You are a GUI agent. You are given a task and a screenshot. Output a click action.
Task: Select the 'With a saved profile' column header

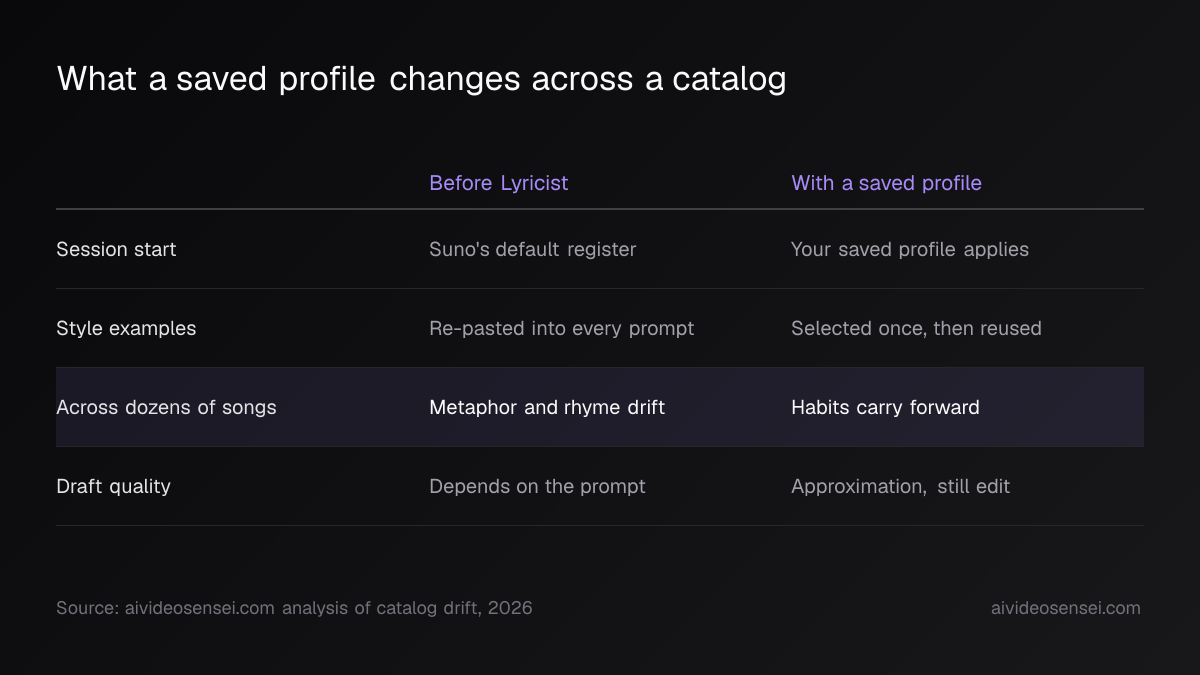886,183
